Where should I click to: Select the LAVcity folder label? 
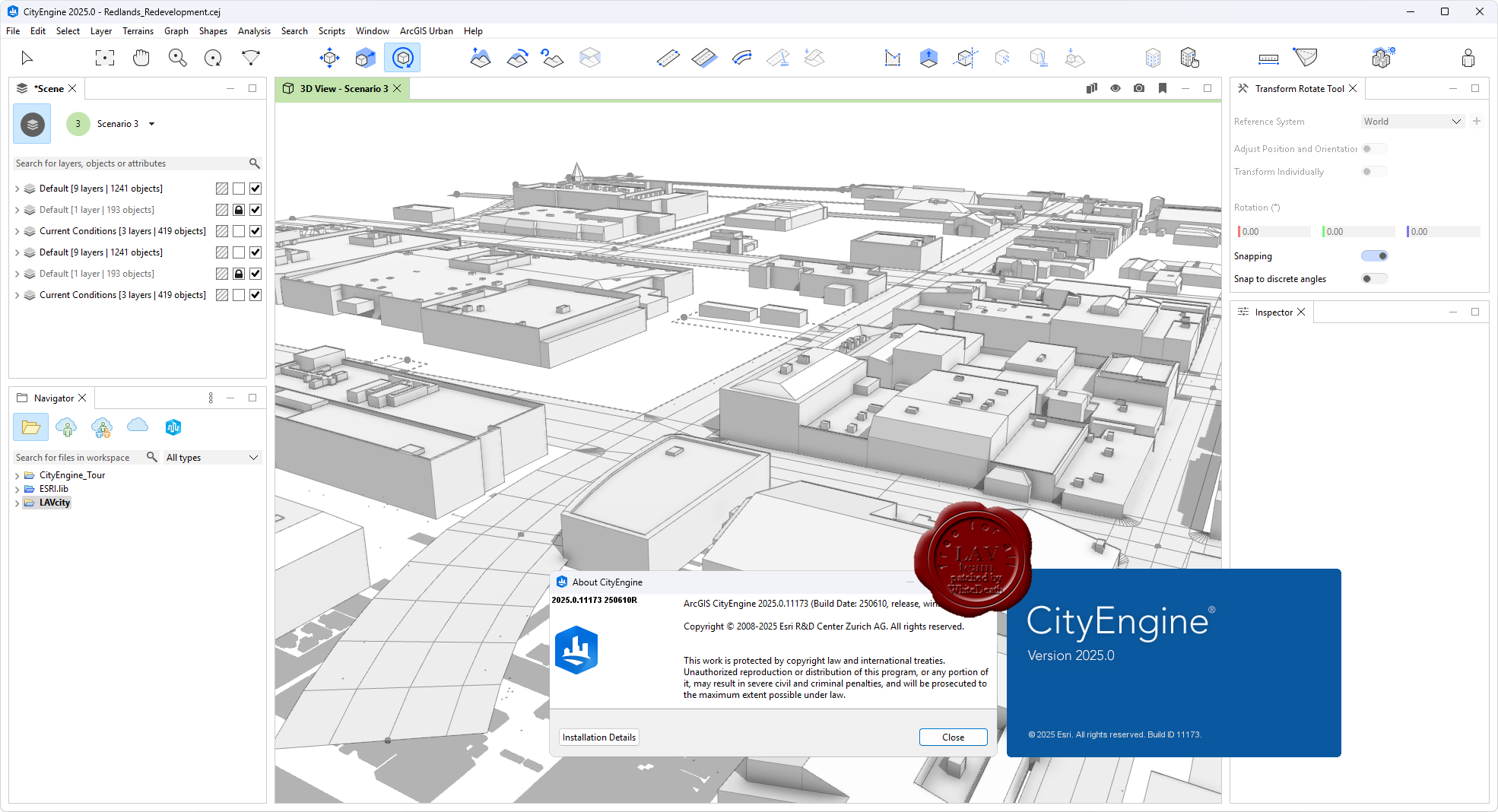tap(55, 503)
